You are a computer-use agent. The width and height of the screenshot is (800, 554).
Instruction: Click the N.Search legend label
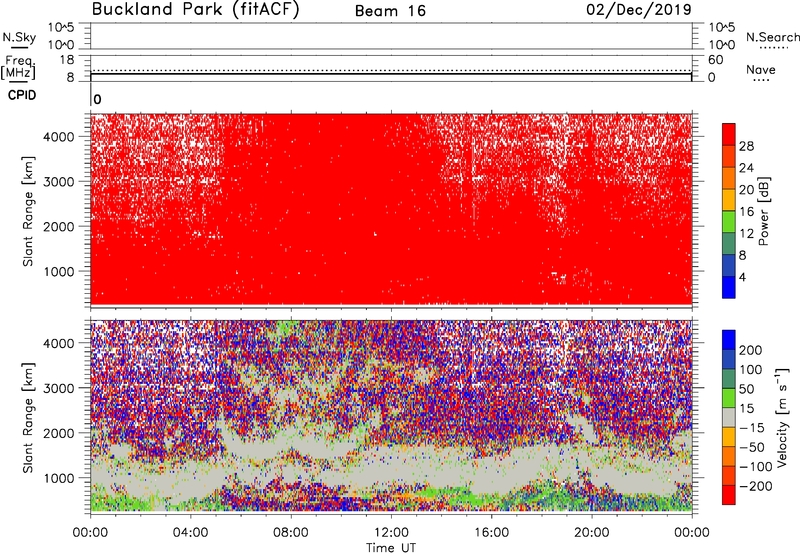772,37
